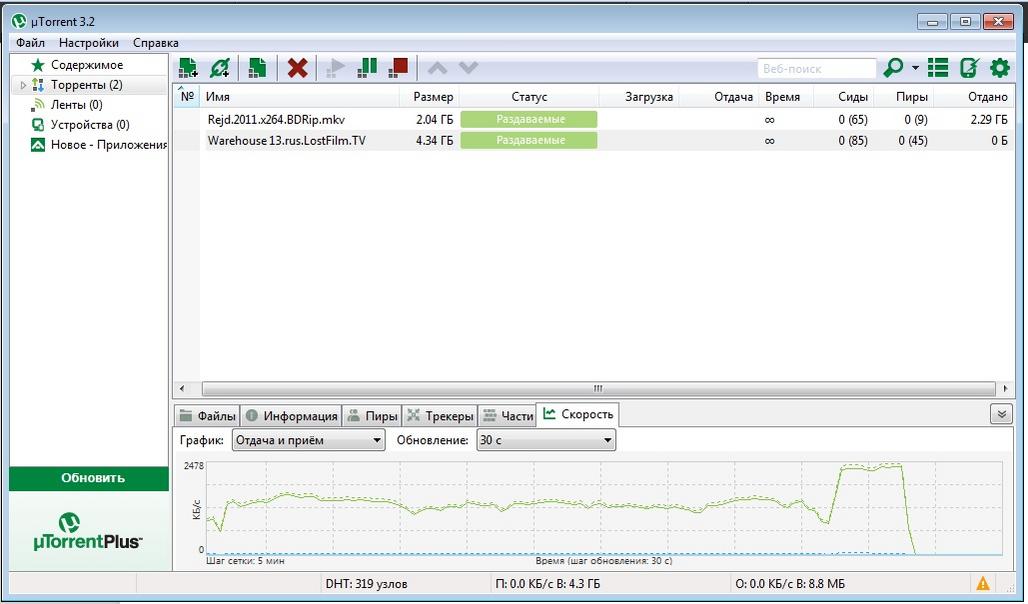The width and height of the screenshot is (1028, 604).
Task: Click the Move Down Queue arrow
Action: [468, 68]
